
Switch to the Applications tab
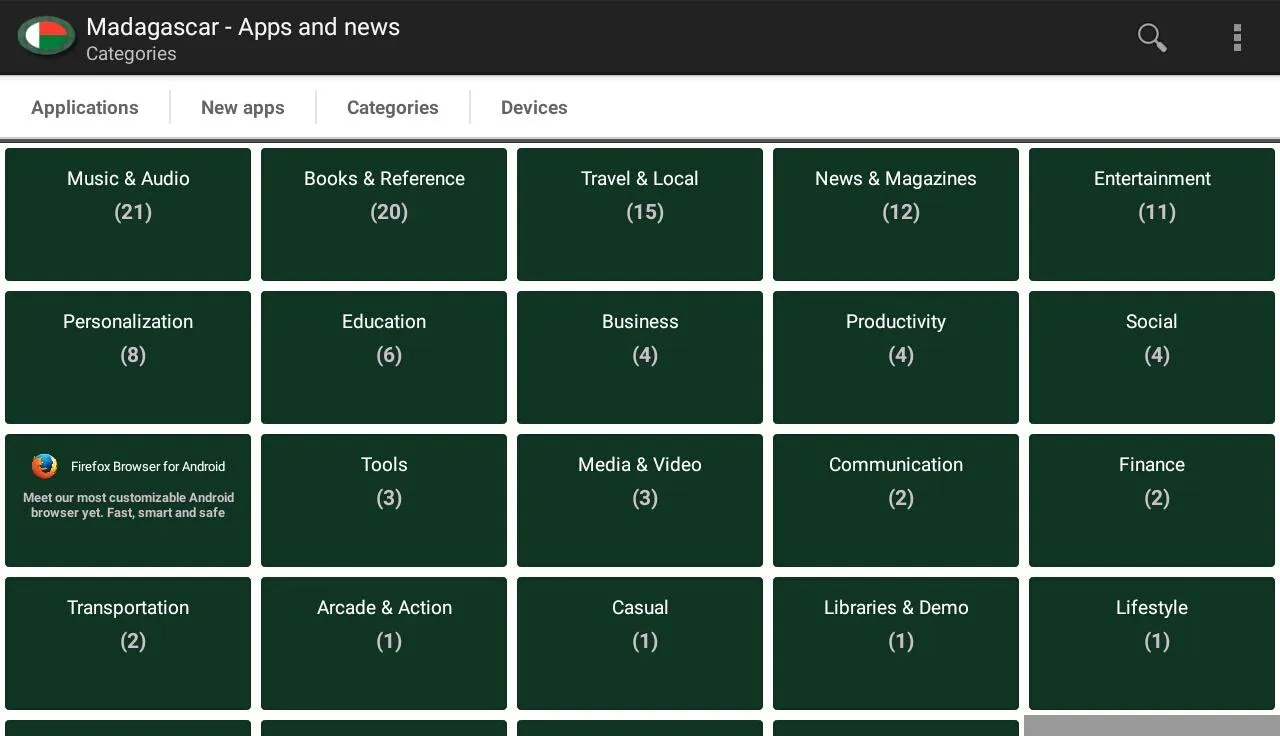85,107
